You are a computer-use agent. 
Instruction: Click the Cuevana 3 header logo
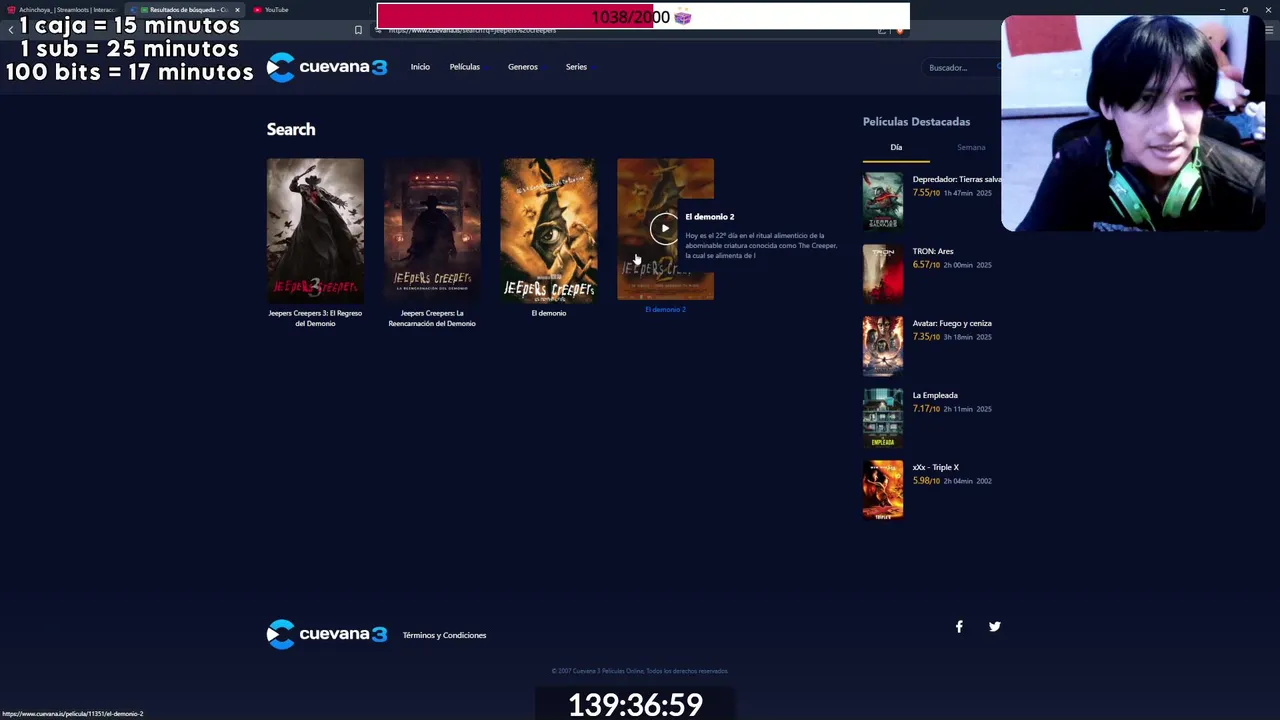[x=327, y=67]
